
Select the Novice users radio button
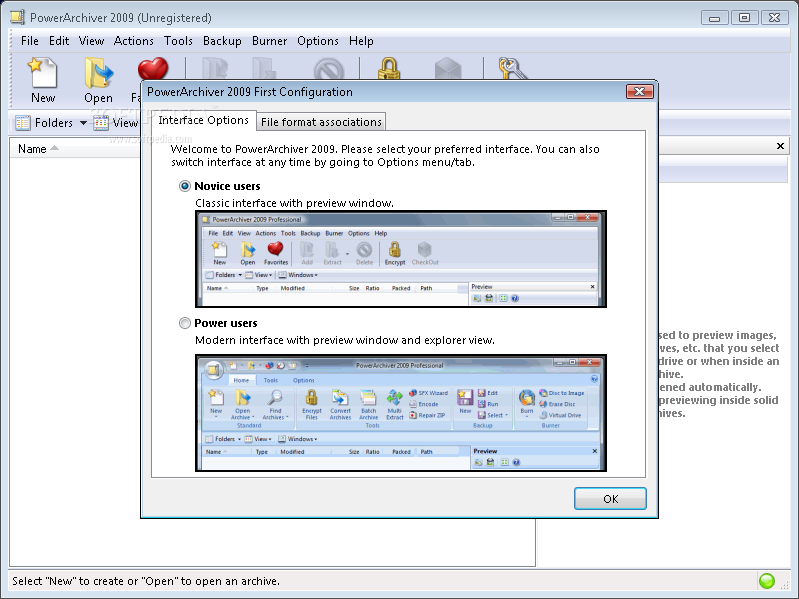pos(184,186)
